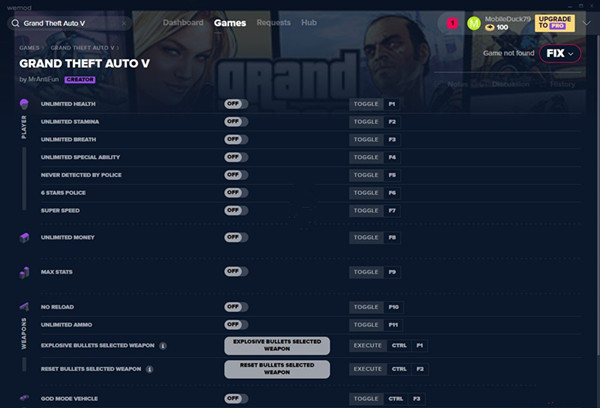Click the Game not found status
Image resolution: width=600 pixels, height=408 pixels.
click(x=509, y=53)
